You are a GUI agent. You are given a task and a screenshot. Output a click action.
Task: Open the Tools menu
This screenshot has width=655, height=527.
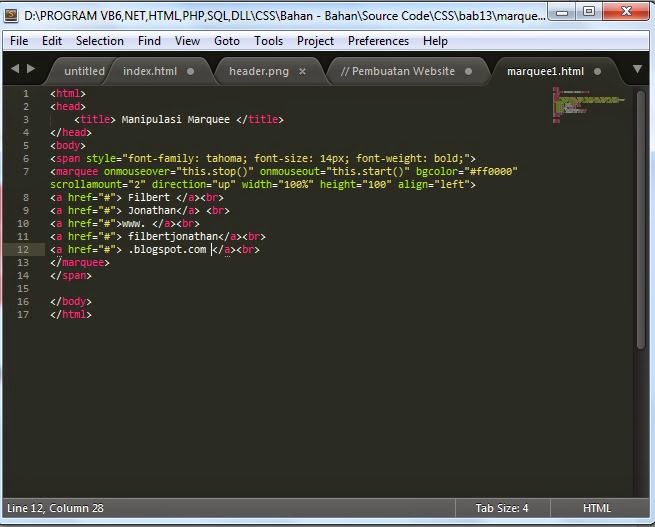(x=269, y=41)
